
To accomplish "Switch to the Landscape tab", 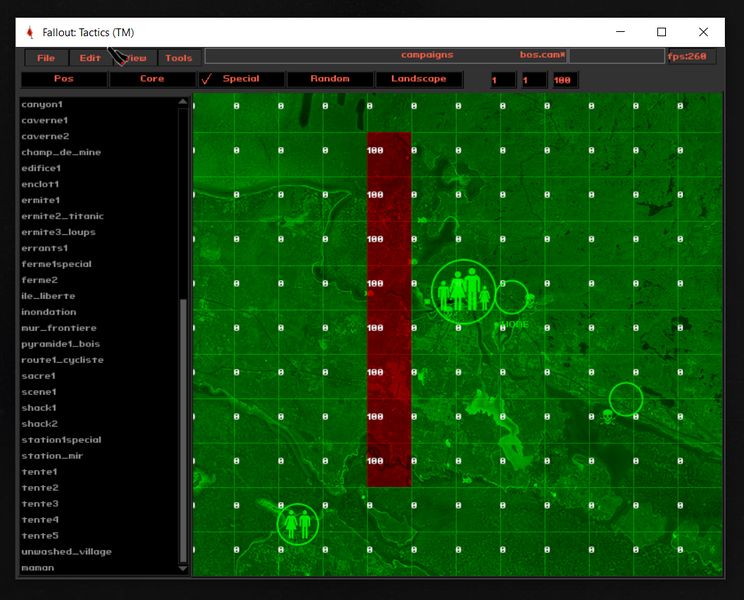I will pos(418,79).
